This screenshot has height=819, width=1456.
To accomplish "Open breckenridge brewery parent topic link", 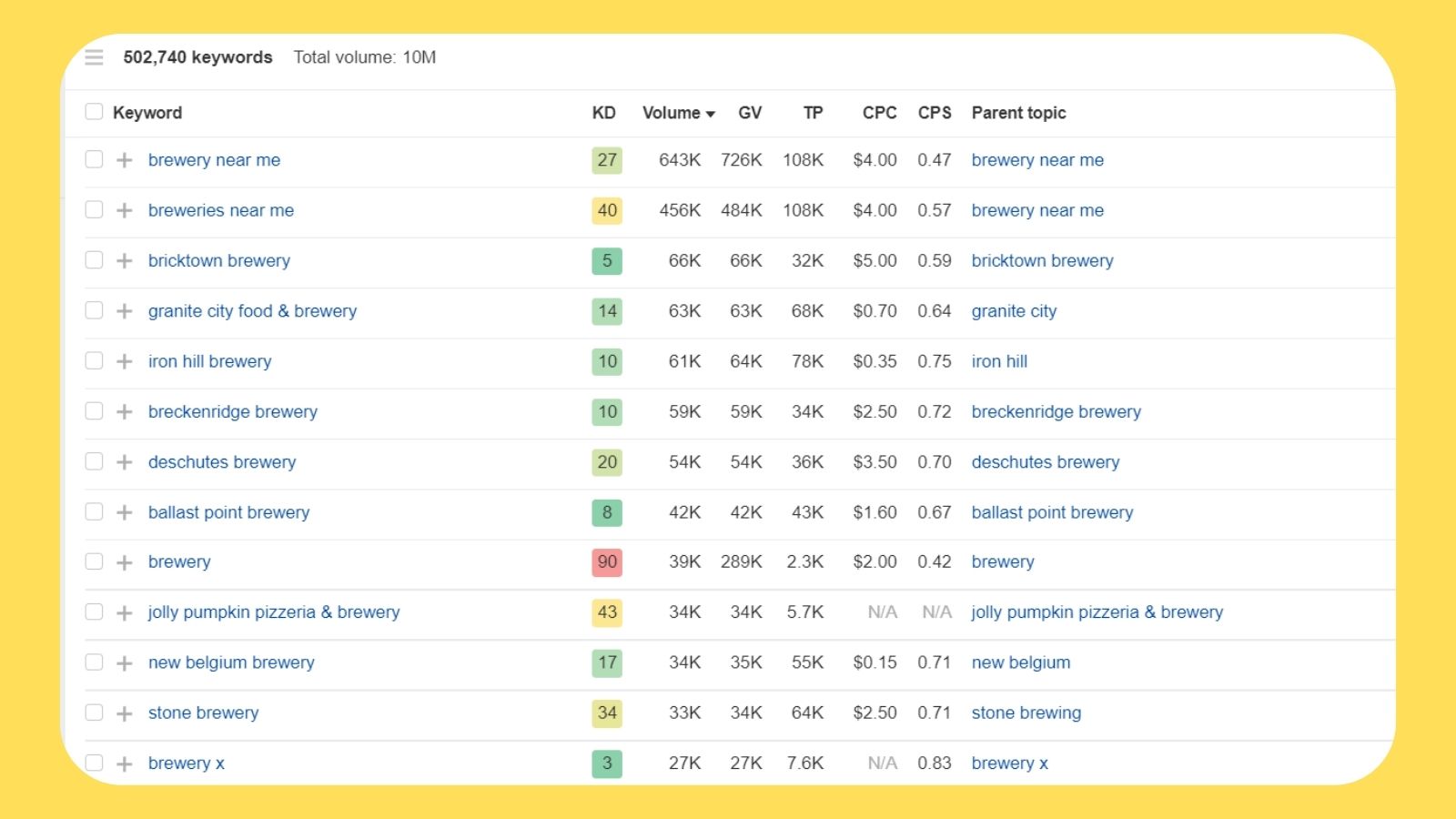I will [x=1056, y=411].
